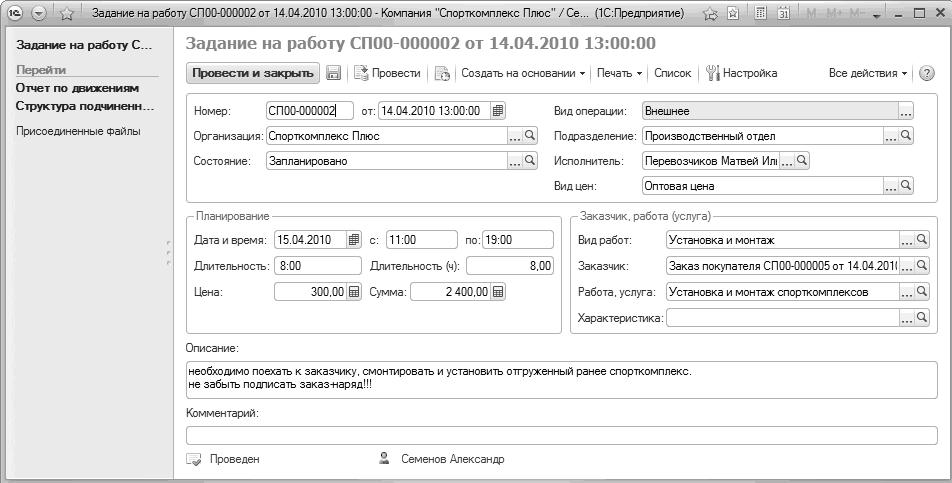The height and width of the screenshot is (483, 952).
Task: Click ellipsis button of Вид работ field
Action: click(x=906, y=241)
